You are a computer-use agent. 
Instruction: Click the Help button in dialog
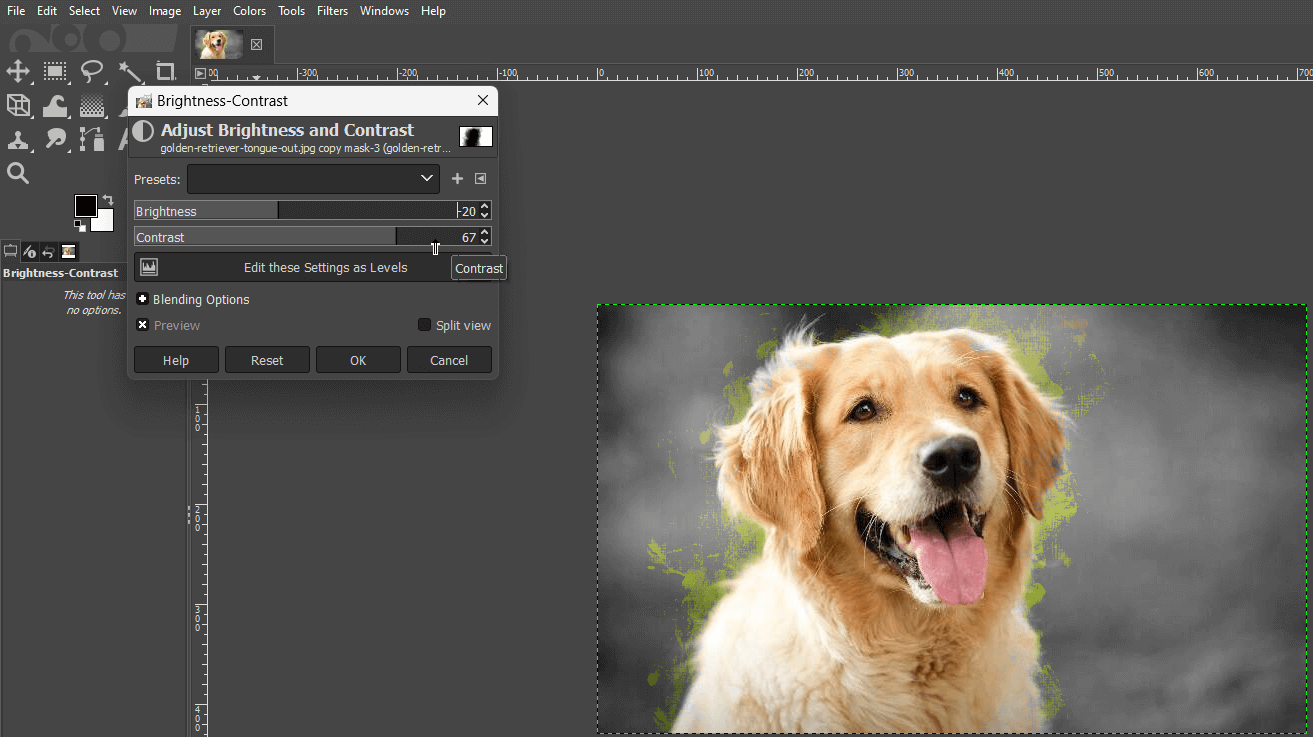(x=176, y=360)
